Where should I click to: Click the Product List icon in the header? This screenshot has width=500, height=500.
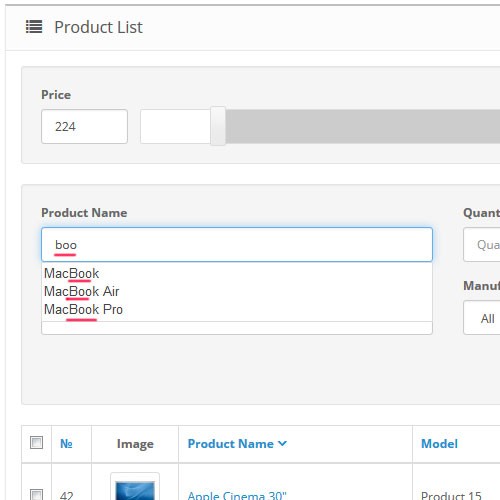pyautogui.click(x=34, y=27)
